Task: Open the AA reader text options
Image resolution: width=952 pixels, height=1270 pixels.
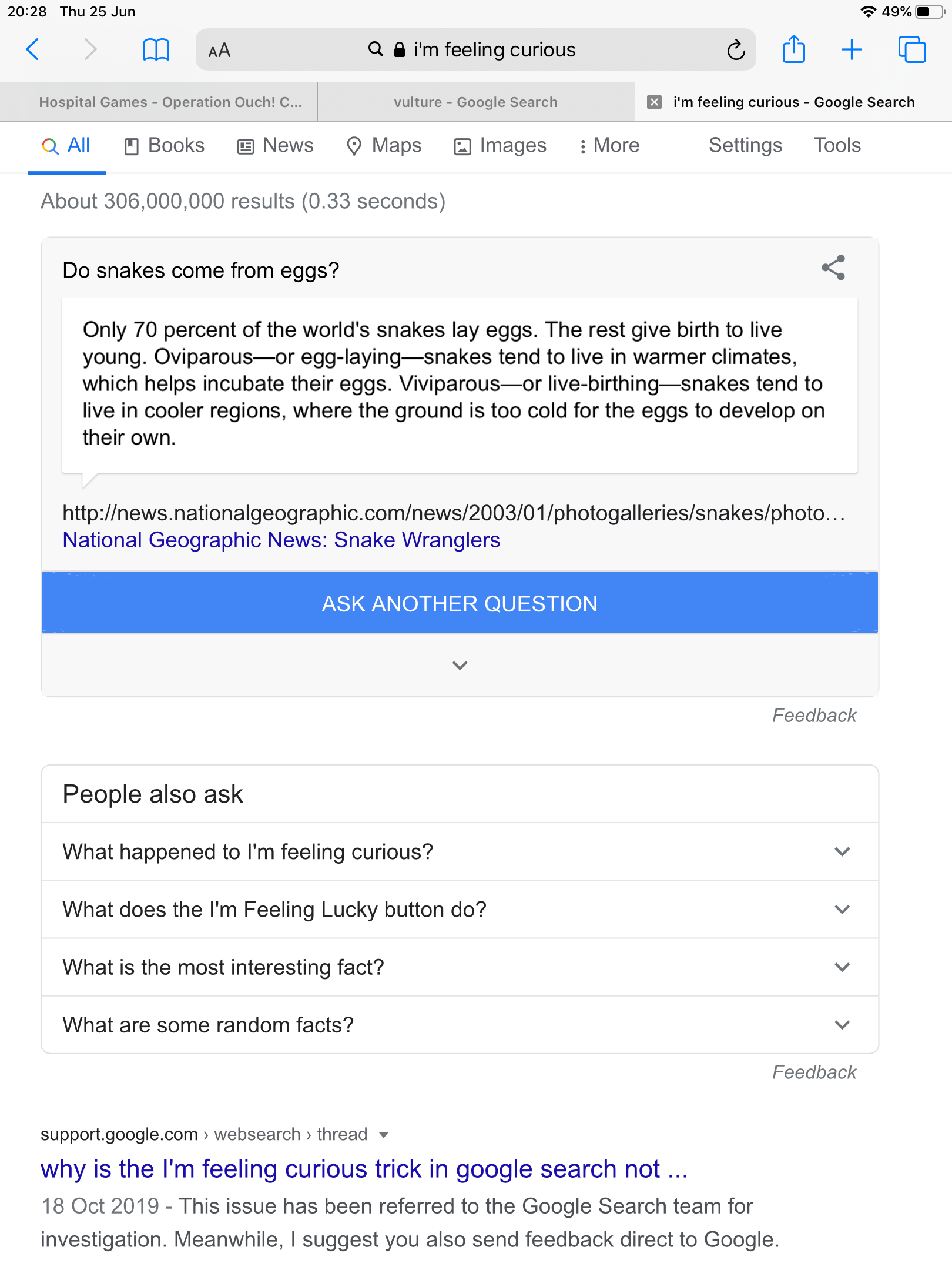Action: (219, 51)
